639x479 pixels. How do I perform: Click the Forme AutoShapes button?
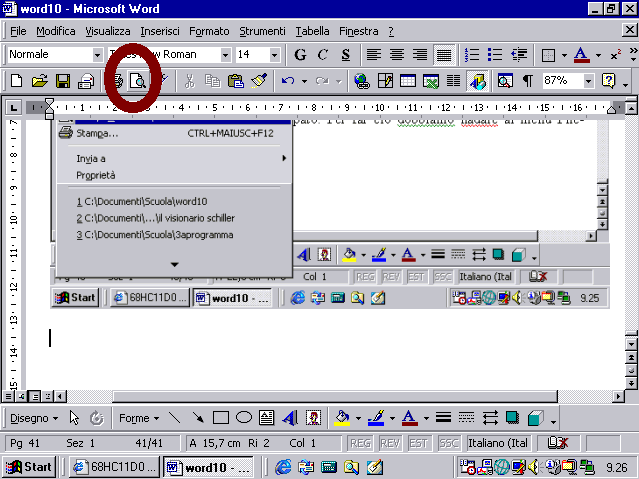click(138, 417)
